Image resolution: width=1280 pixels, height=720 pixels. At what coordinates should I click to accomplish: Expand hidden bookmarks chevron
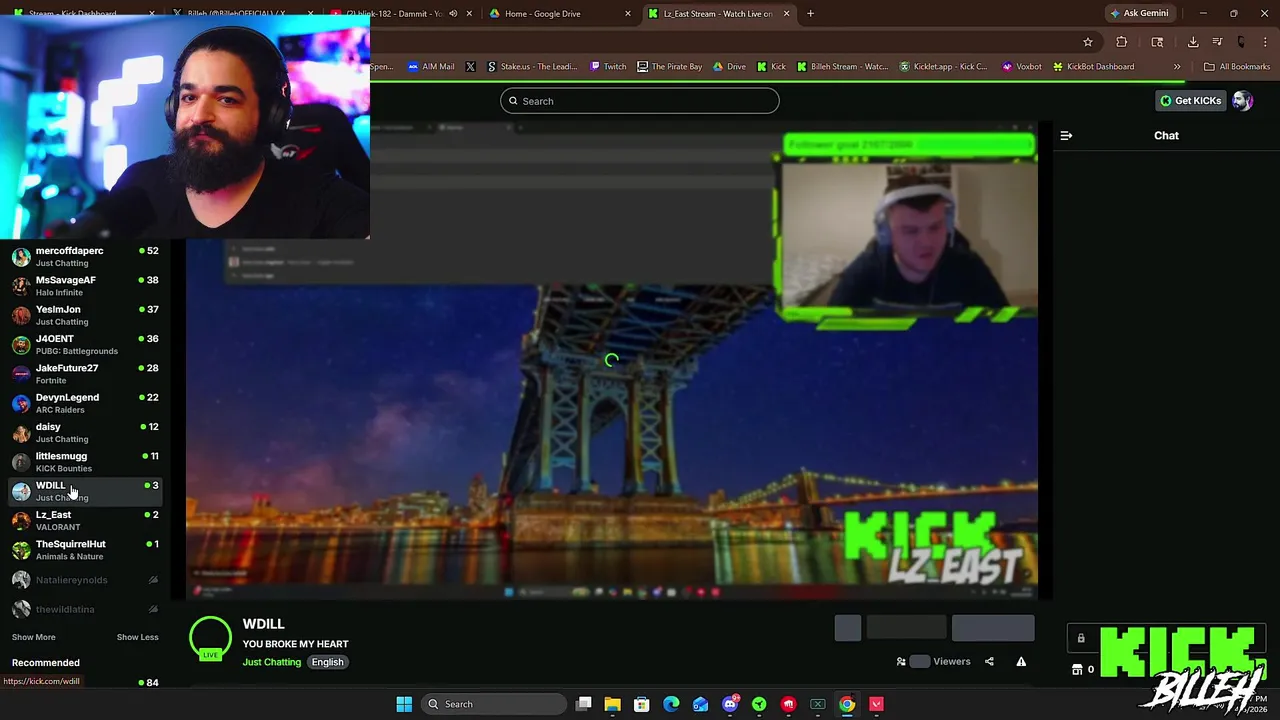tap(1177, 67)
